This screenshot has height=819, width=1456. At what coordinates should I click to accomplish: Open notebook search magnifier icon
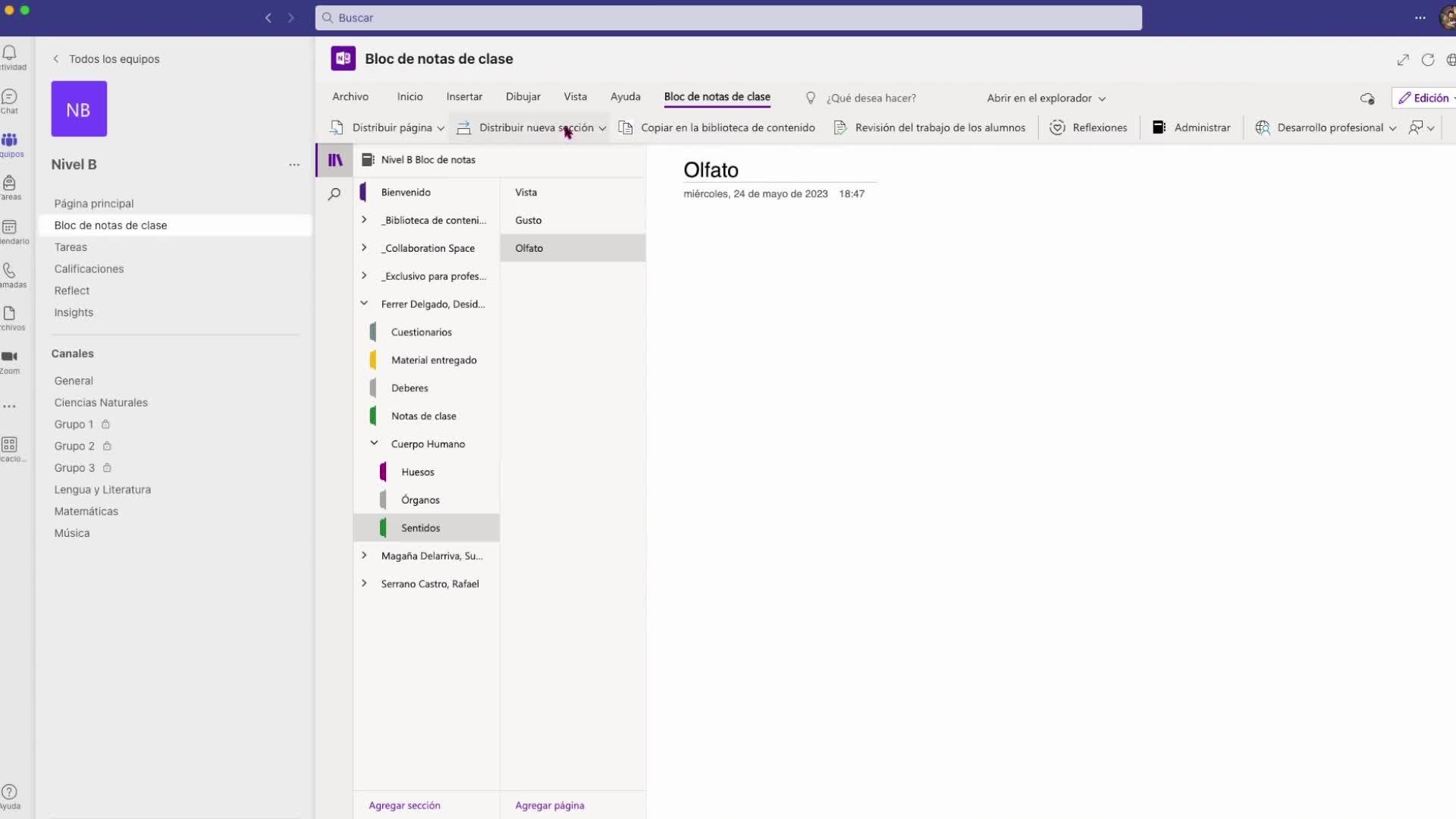334,194
